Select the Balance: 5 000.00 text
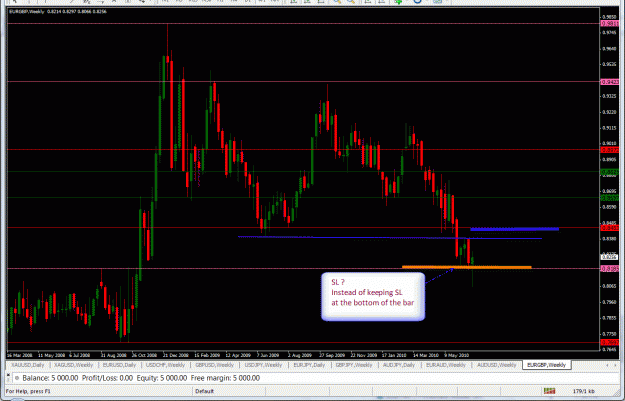The height and width of the screenshot is (401, 625). (50, 378)
